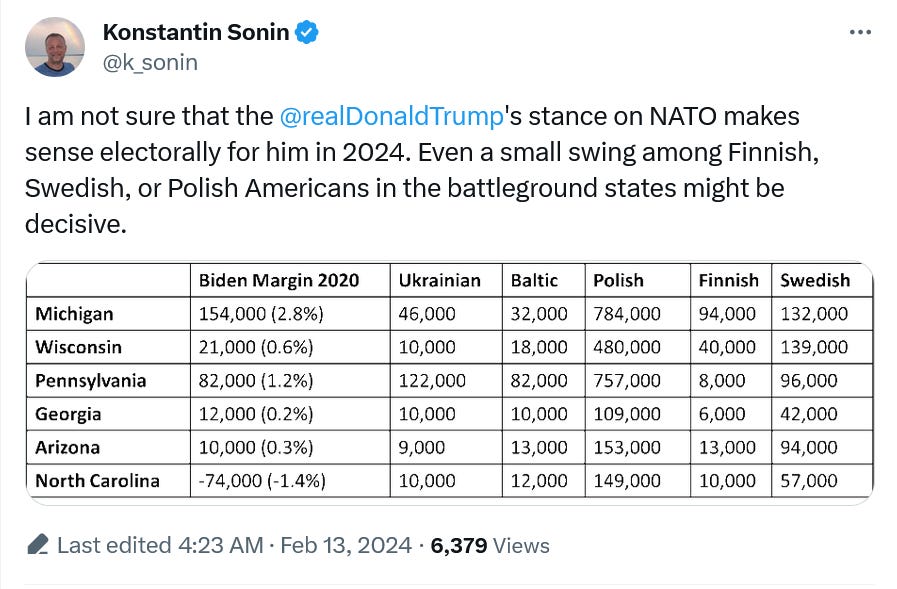Image resolution: width=897 pixels, height=589 pixels.
Task: Click the Polish column header in image
Action: 618,280
